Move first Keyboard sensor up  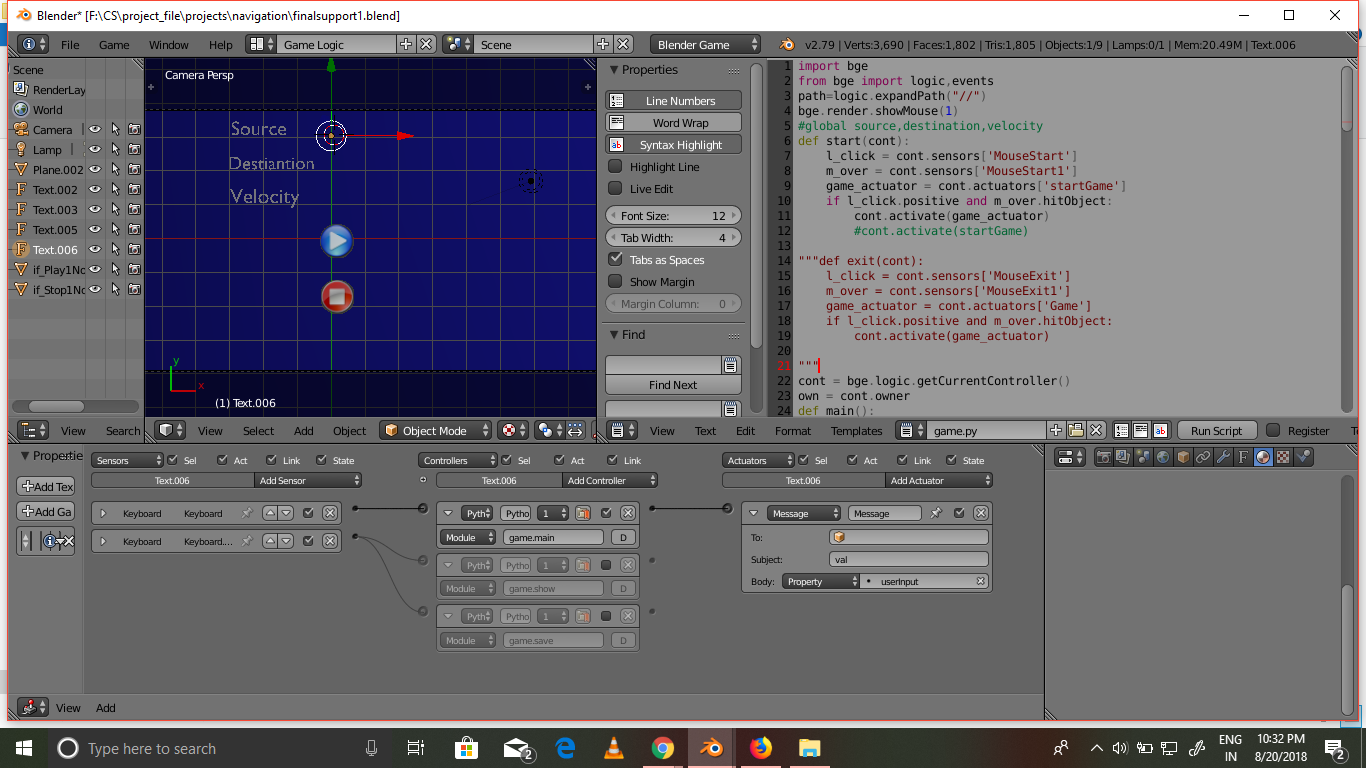[270, 513]
